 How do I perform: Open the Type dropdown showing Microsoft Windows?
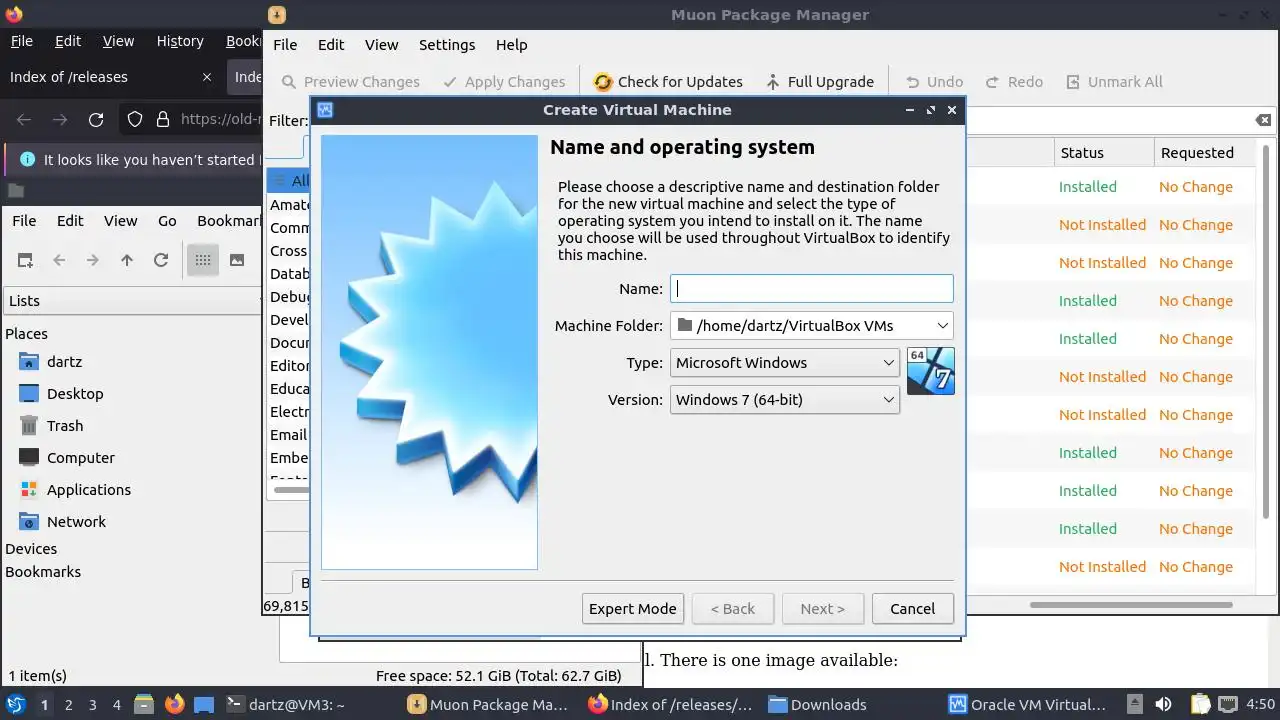click(784, 363)
